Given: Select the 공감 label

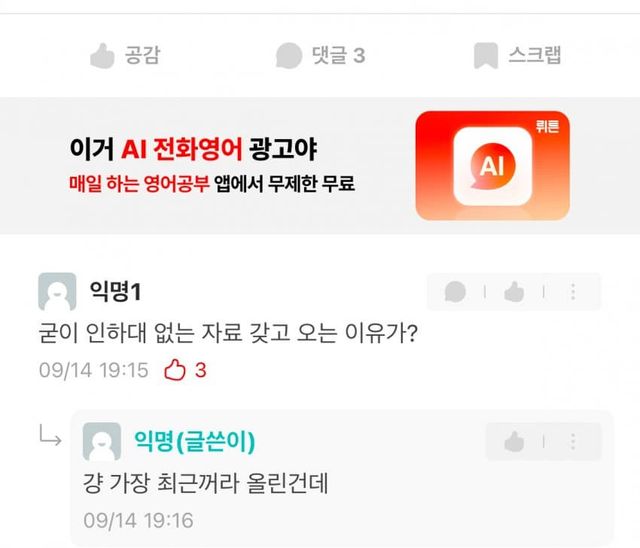Looking at the screenshot, I should (142, 55).
